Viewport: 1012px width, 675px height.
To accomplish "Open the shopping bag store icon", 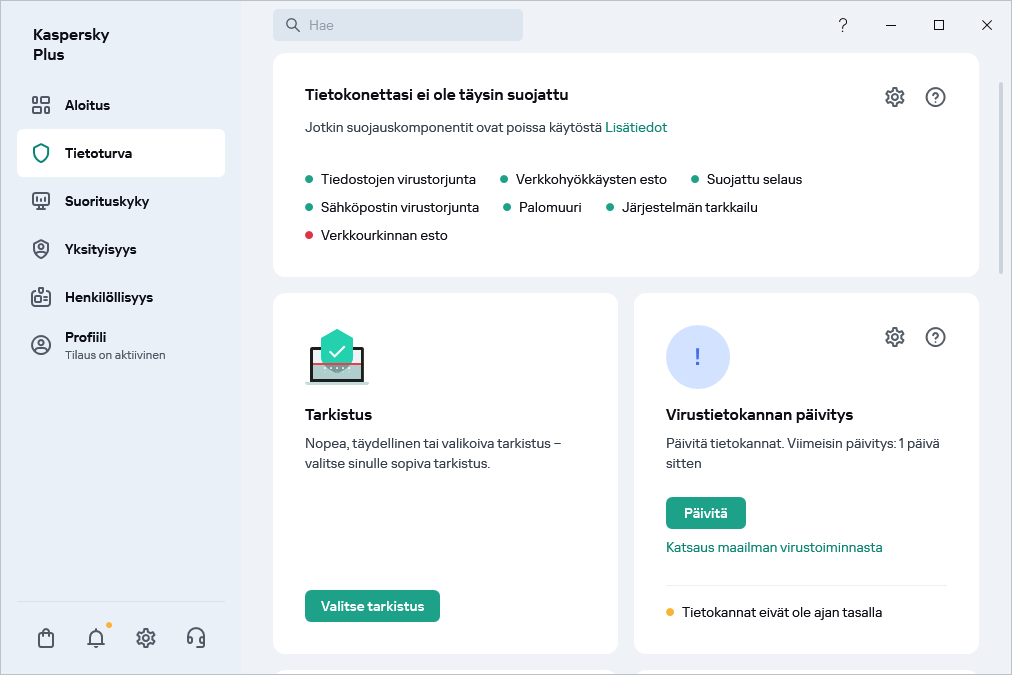I will click(46, 638).
